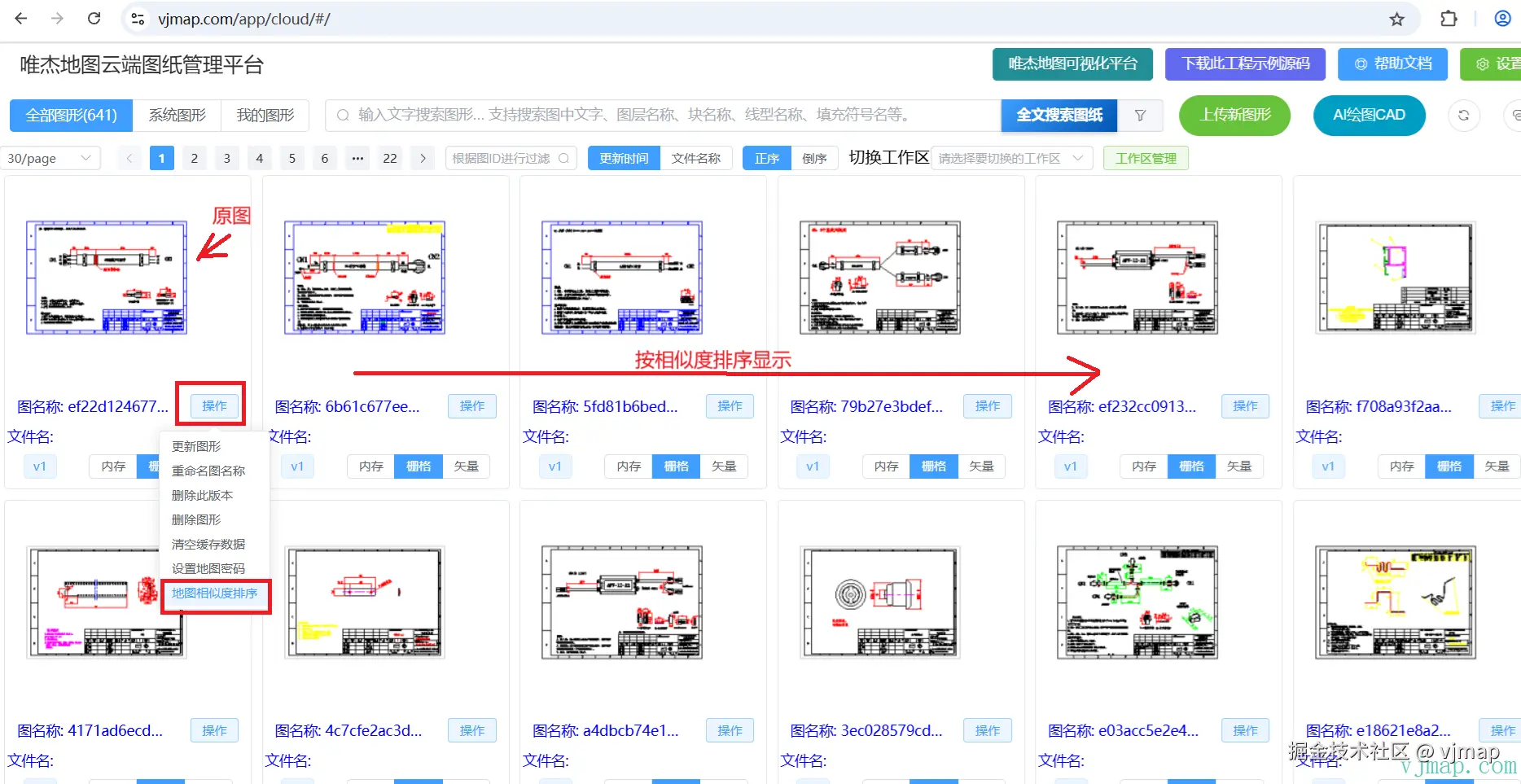
Task: Open 操作 menu for map 4171ad6ecd
Action: [215, 730]
